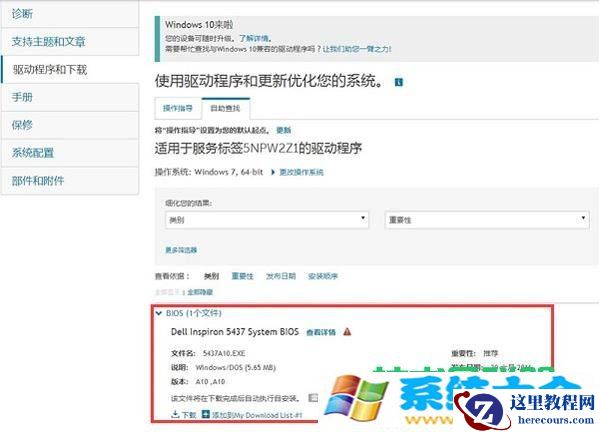Click the 让我们助您一臂之力 link
This screenshot has height=432, width=600.
(357, 49)
